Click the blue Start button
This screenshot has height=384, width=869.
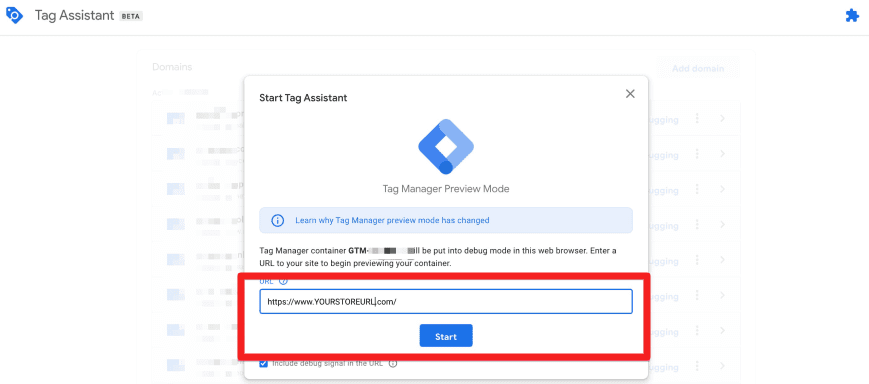pyautogui.click(x=446, y=336)
